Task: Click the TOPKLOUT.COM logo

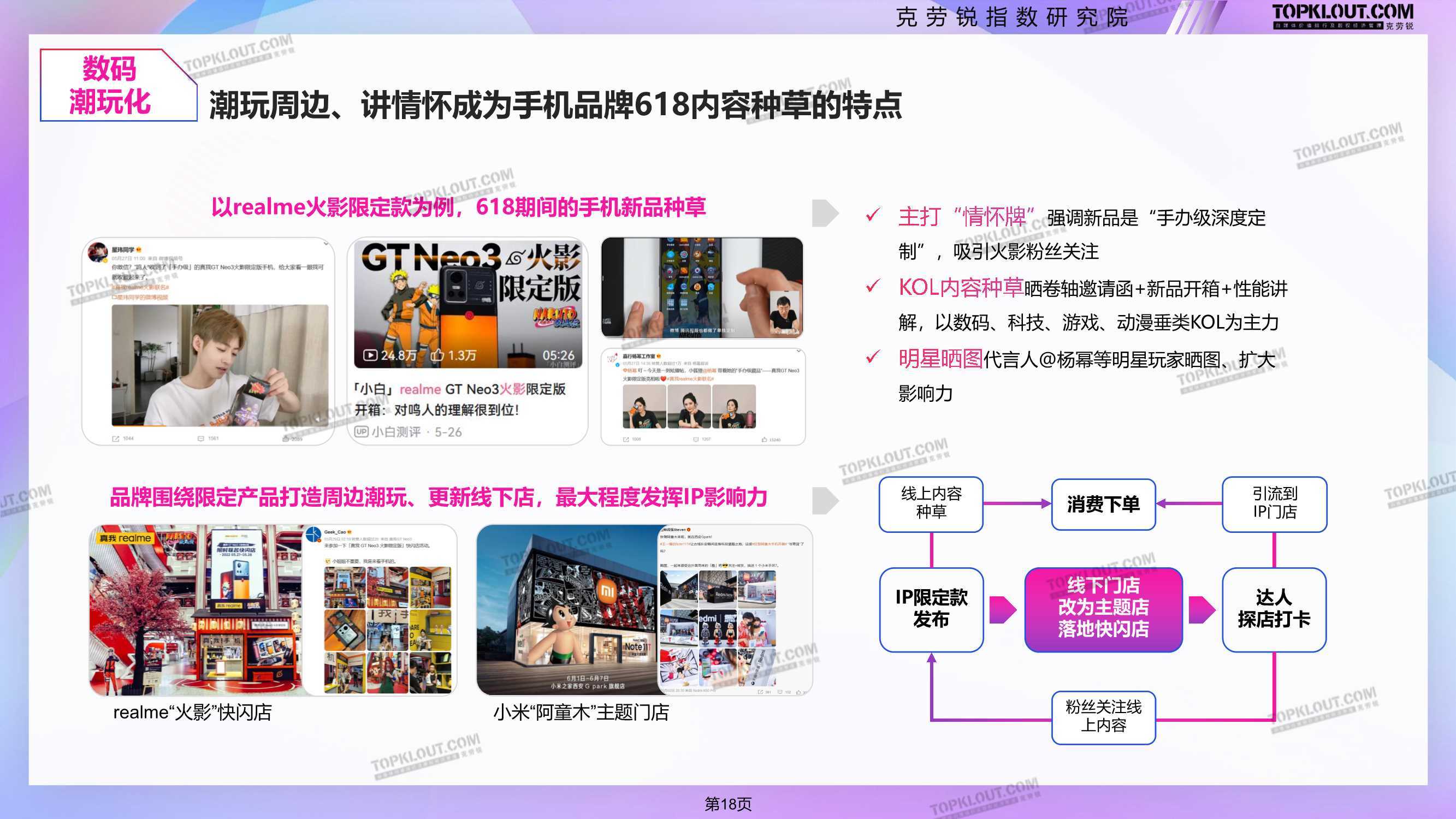Action: pyautogui.click(x=1342, y=16)
